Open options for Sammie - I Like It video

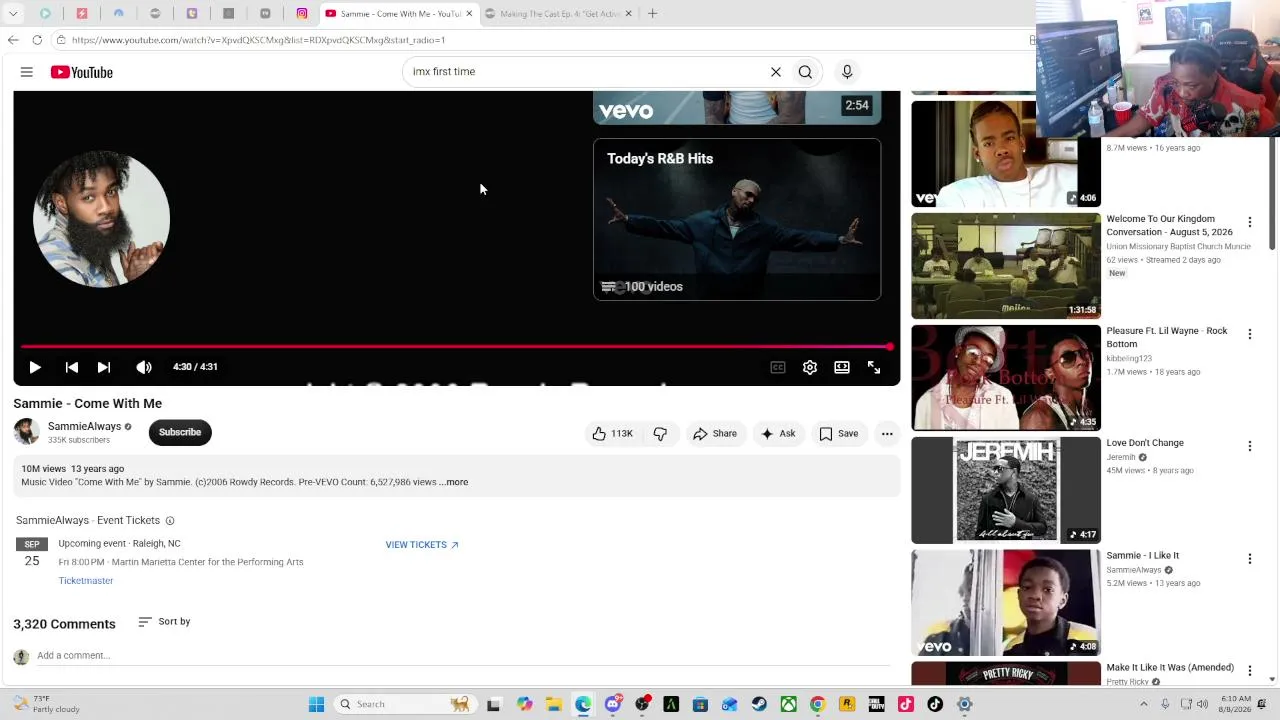(1249, 559)
